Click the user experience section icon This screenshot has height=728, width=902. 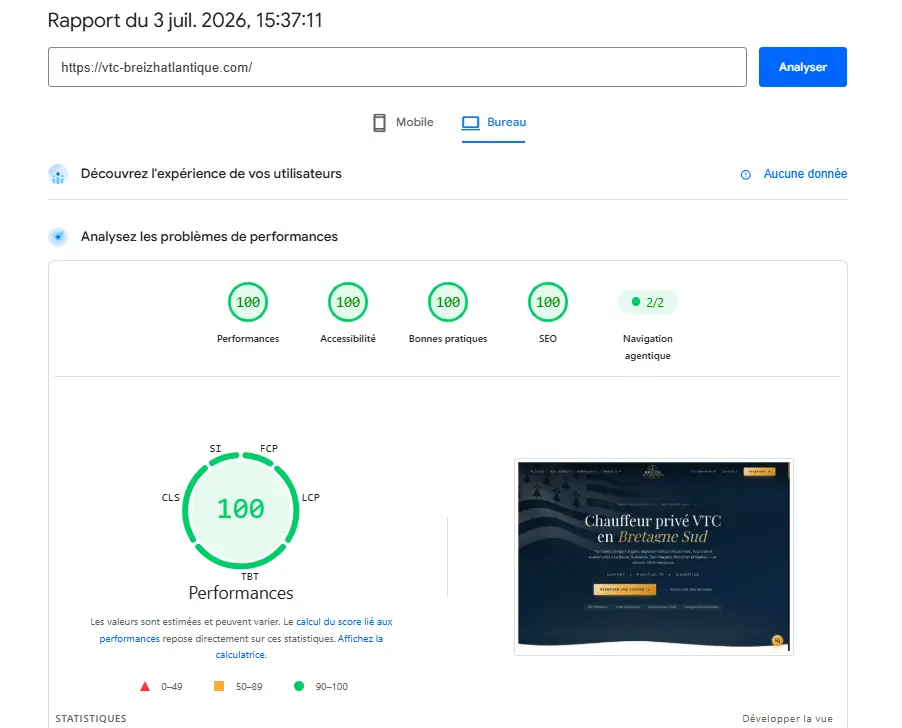point(58,174)
